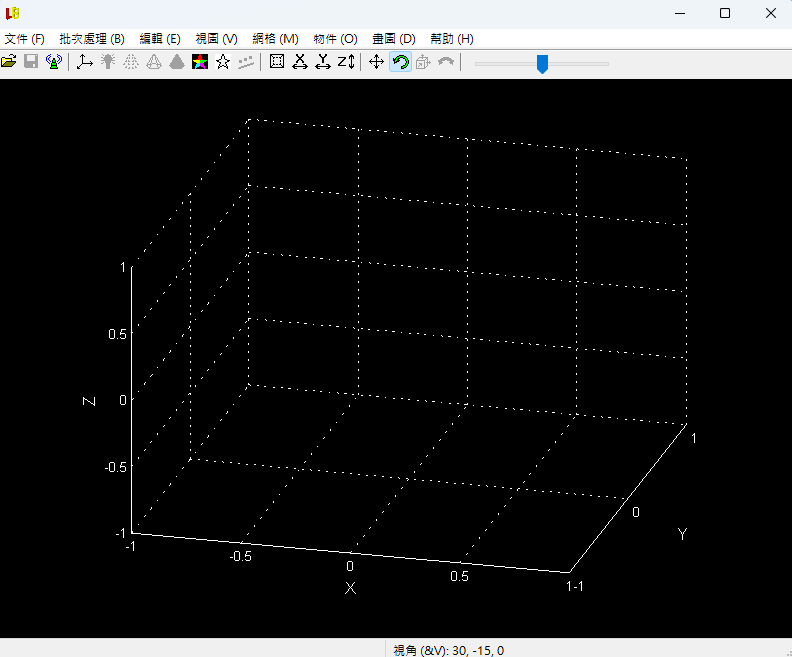
Task: Open the 物件 (O) menu
Action: pyautogui.click(x=335, y=38)
